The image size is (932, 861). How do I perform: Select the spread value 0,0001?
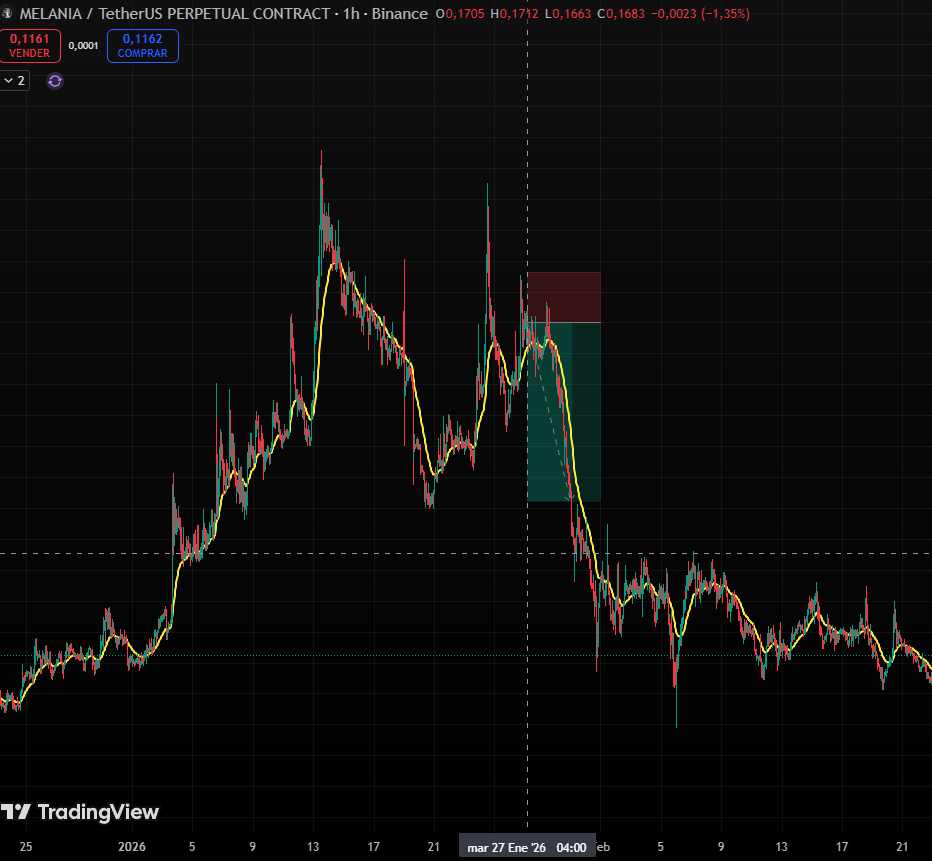click(x=83, y=46)
